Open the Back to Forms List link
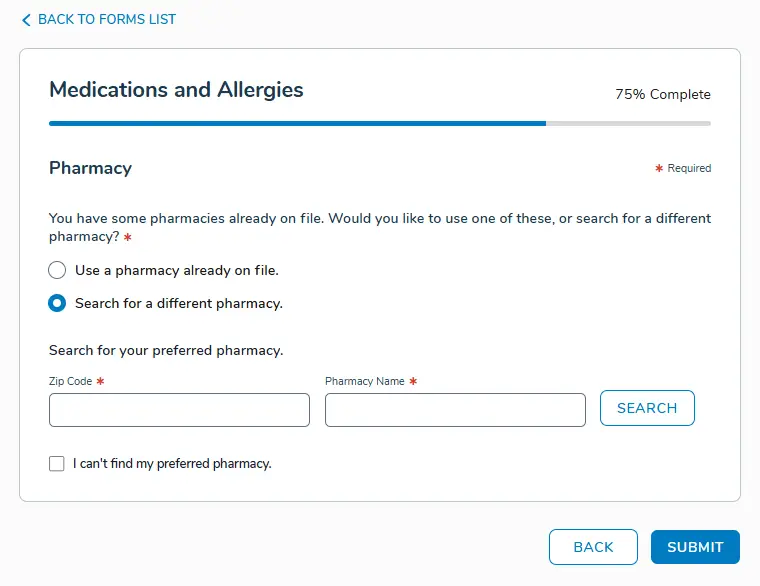This screenshot has width=760, height=586. pos(106,20)
